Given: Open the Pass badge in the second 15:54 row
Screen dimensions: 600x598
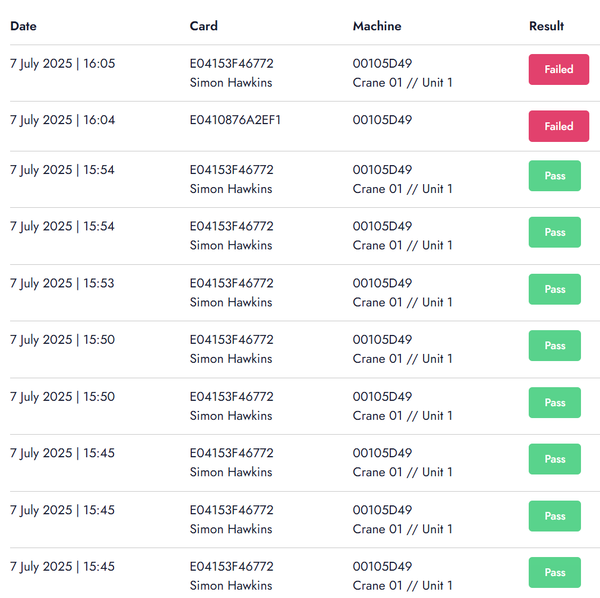Looking at the screenshot, I should 554,233.
